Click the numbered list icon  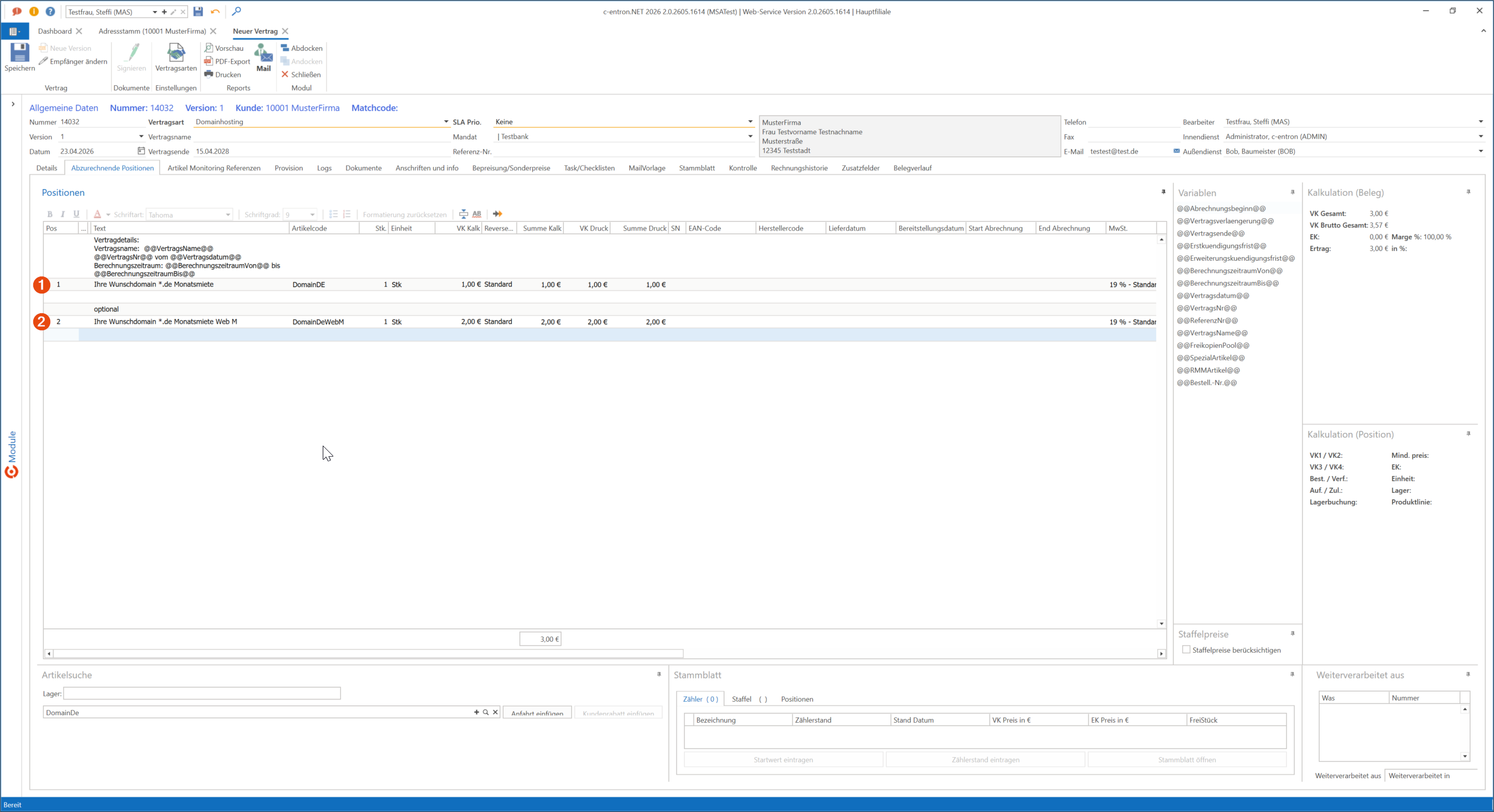point(347,214)
